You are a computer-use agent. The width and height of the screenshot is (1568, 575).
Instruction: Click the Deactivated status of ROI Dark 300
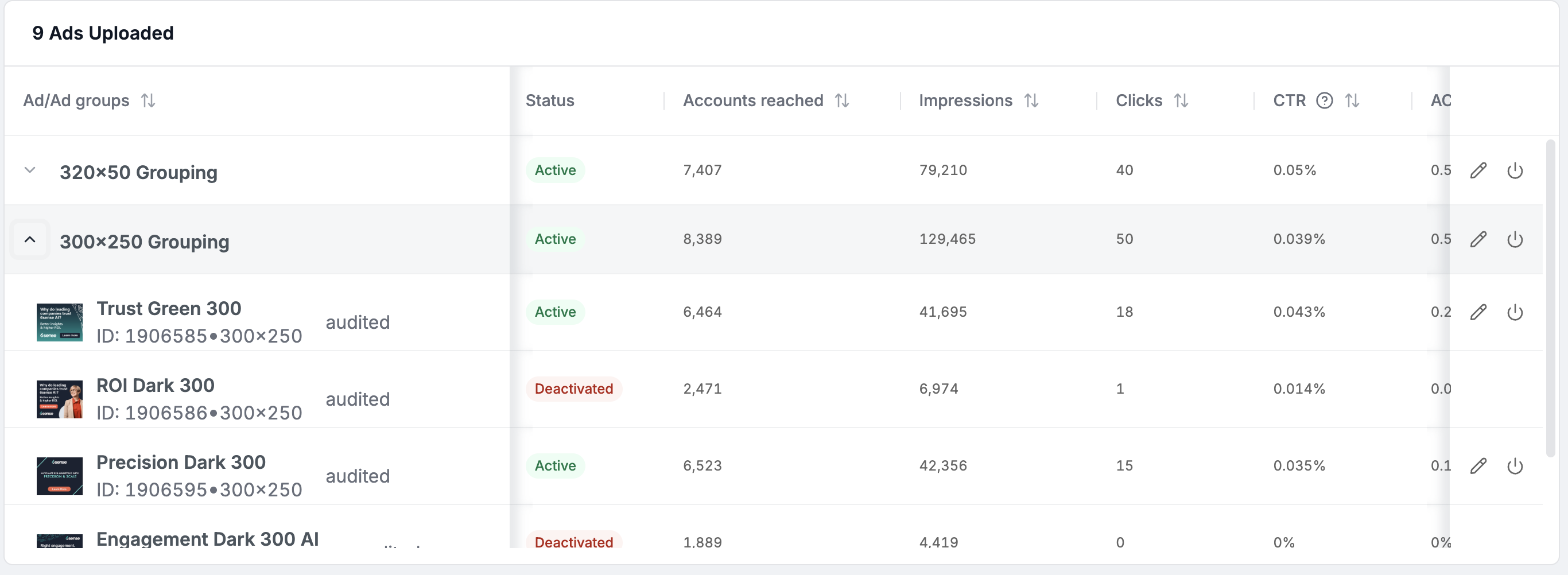[x=573, y=389]
